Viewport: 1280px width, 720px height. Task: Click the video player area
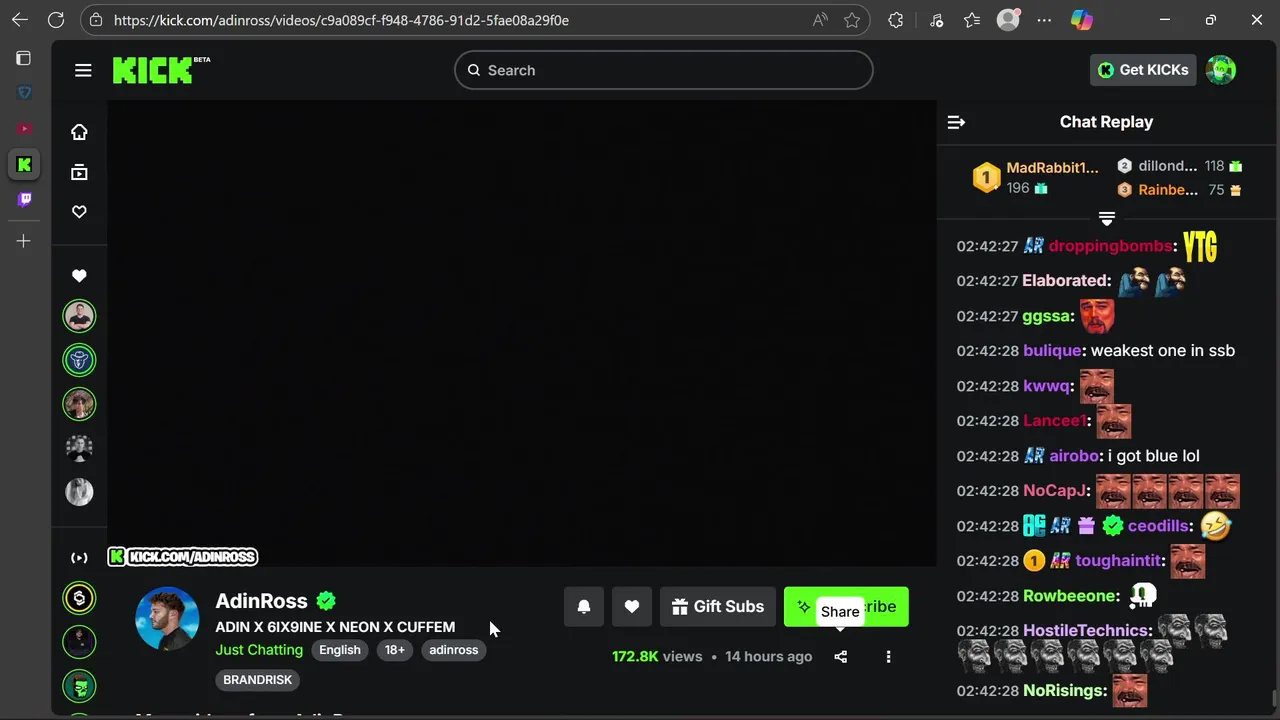tap(522, 333)
